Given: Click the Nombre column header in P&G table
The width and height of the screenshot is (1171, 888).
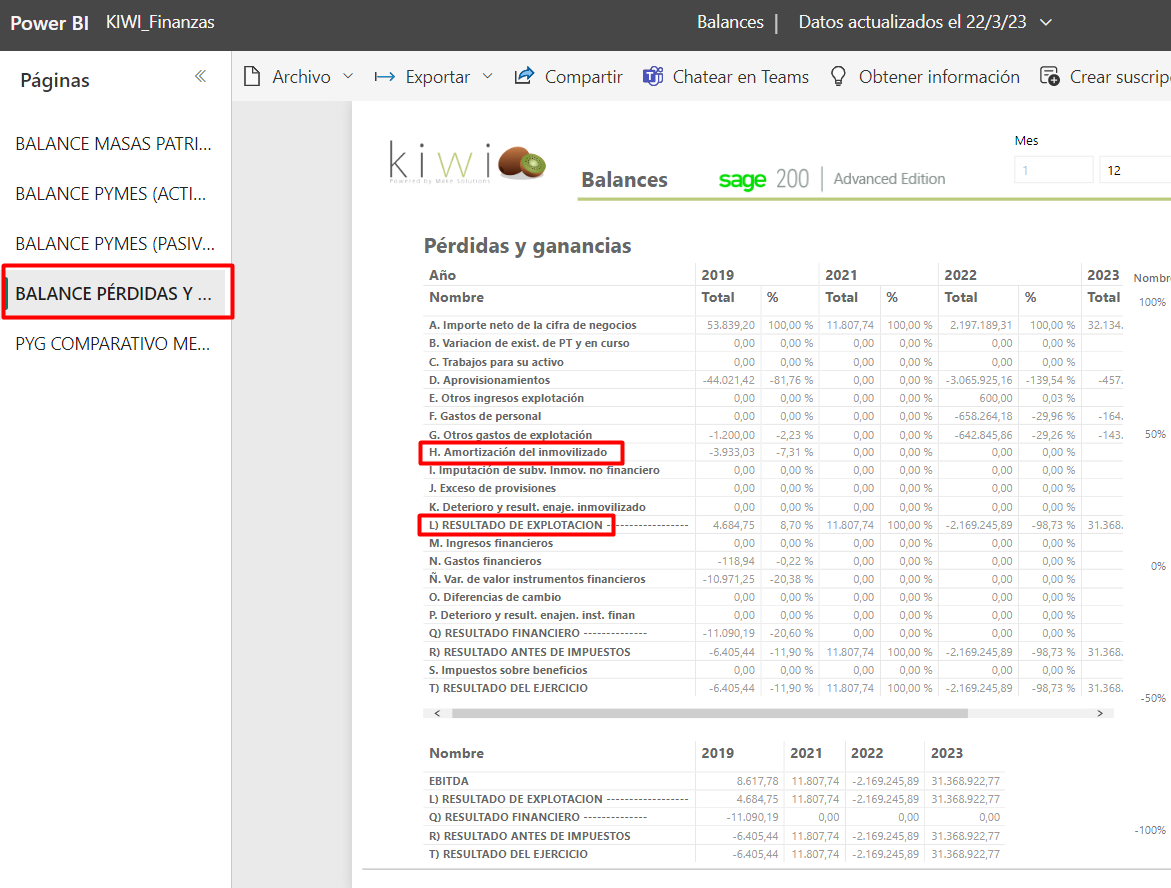Looking at the screenshot, I should point(456,297).
